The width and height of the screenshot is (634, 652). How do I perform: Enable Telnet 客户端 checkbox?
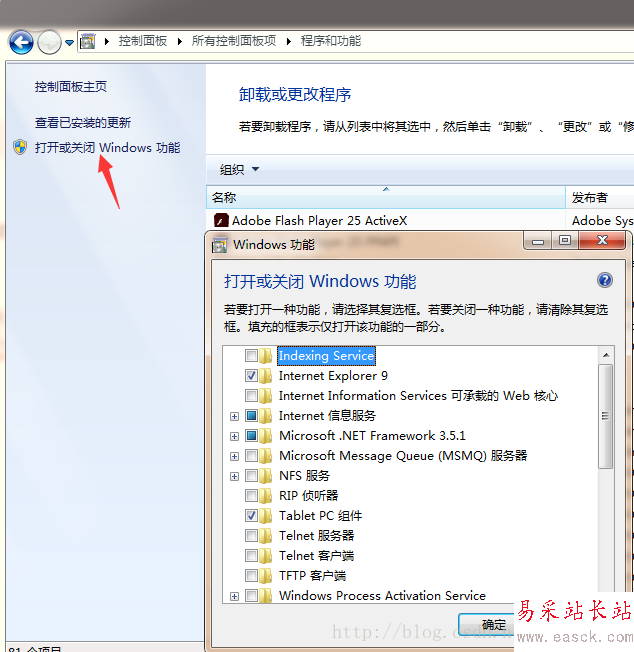(x=251, y=556)
